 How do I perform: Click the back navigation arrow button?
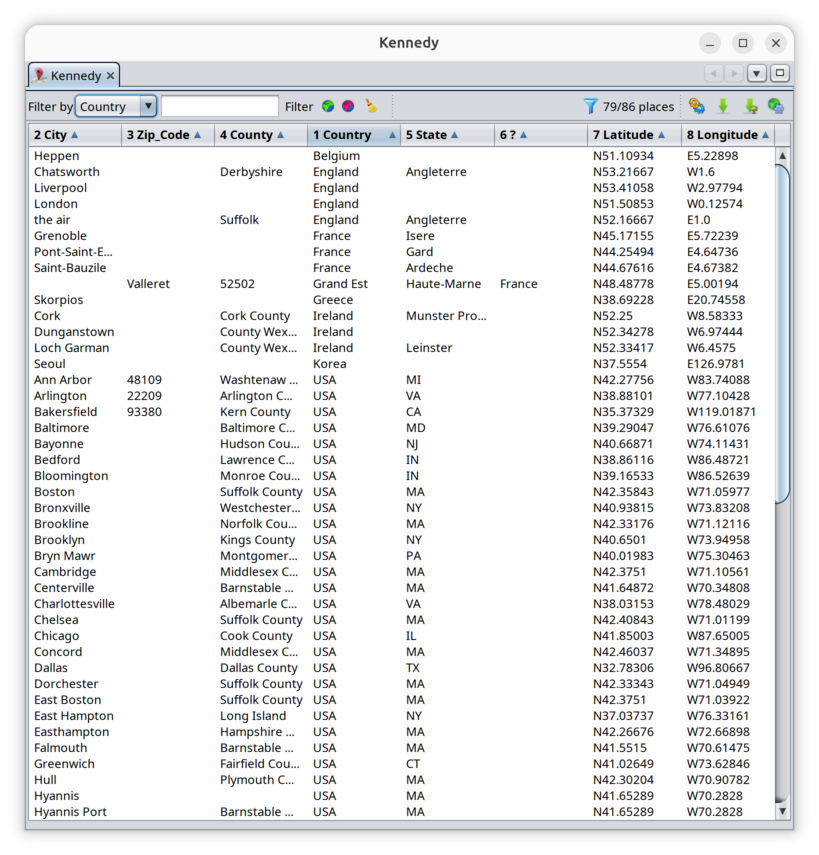coord(713,73)
